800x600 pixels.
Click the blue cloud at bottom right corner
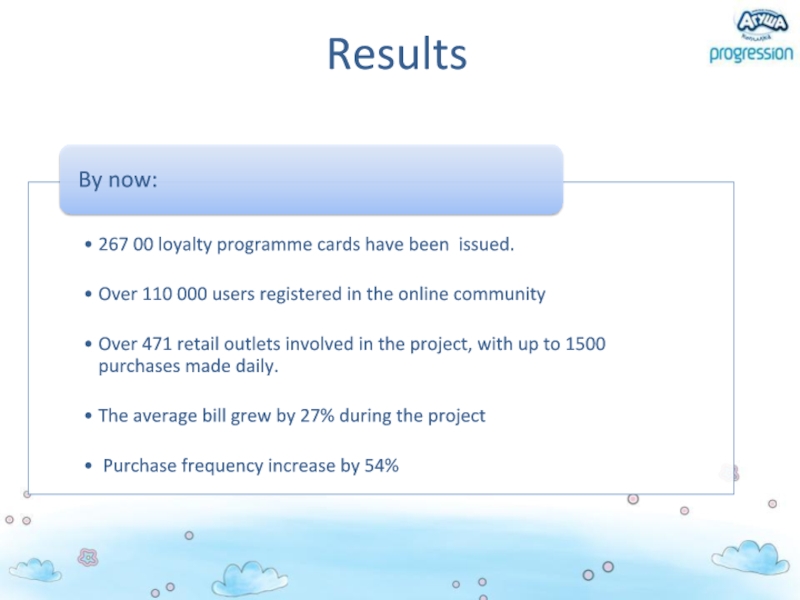(x=750, y=558)
